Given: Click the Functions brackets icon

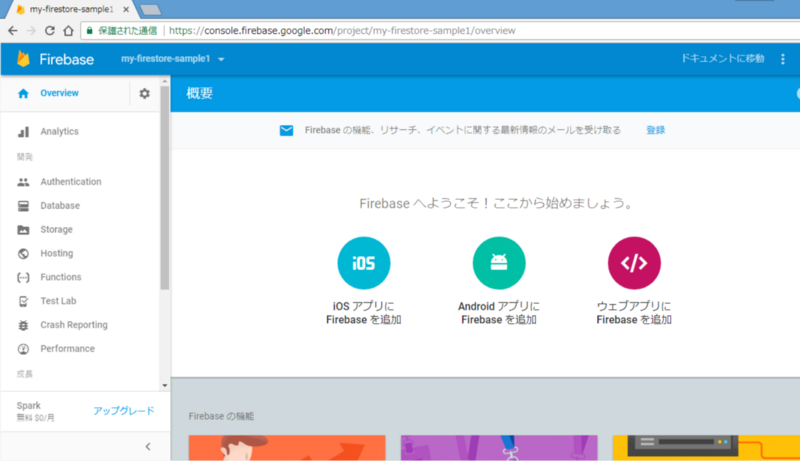Looking at the screenshot, I should coord(23,277).
